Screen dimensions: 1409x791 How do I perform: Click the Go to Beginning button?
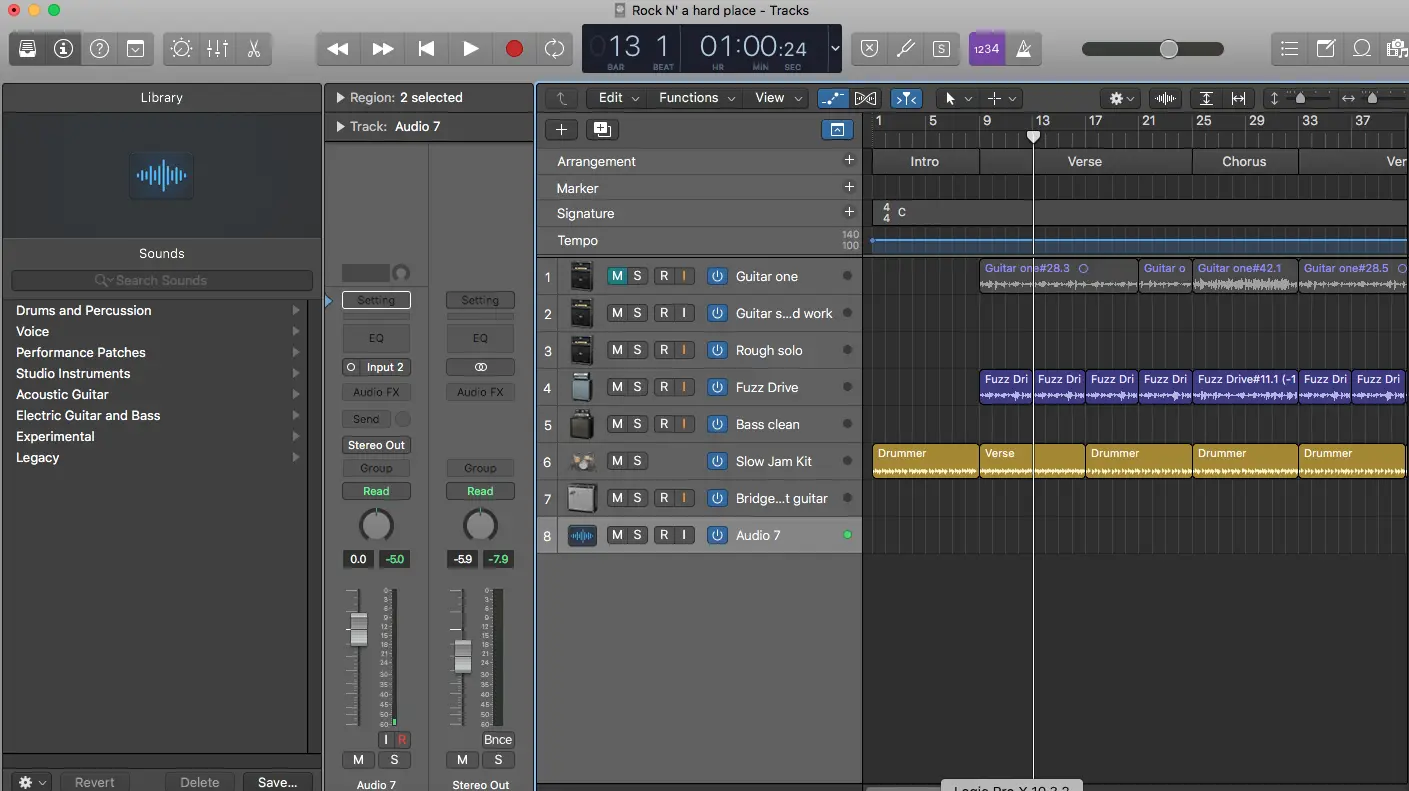[426, 48]
